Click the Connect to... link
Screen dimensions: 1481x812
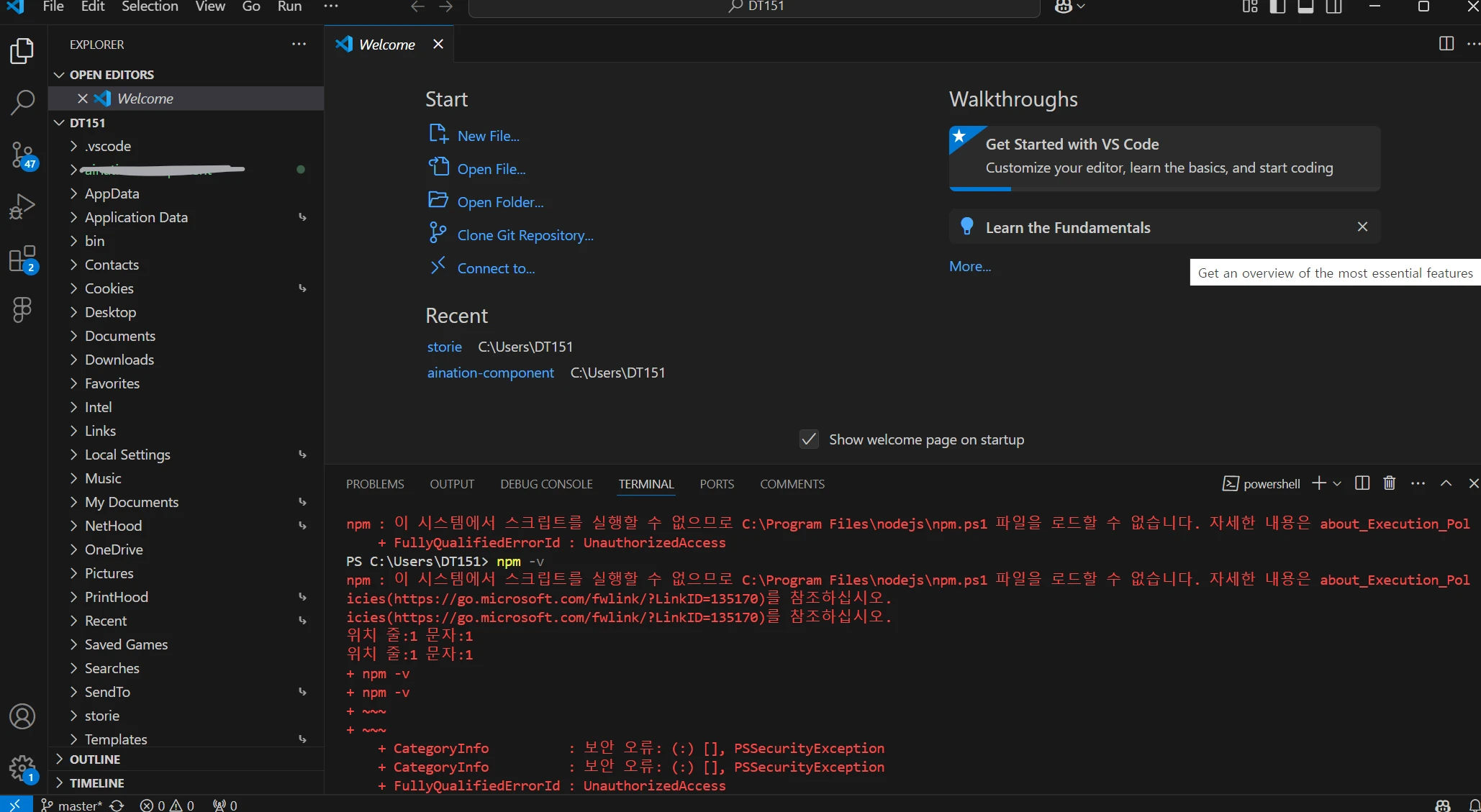click(496, 268)
